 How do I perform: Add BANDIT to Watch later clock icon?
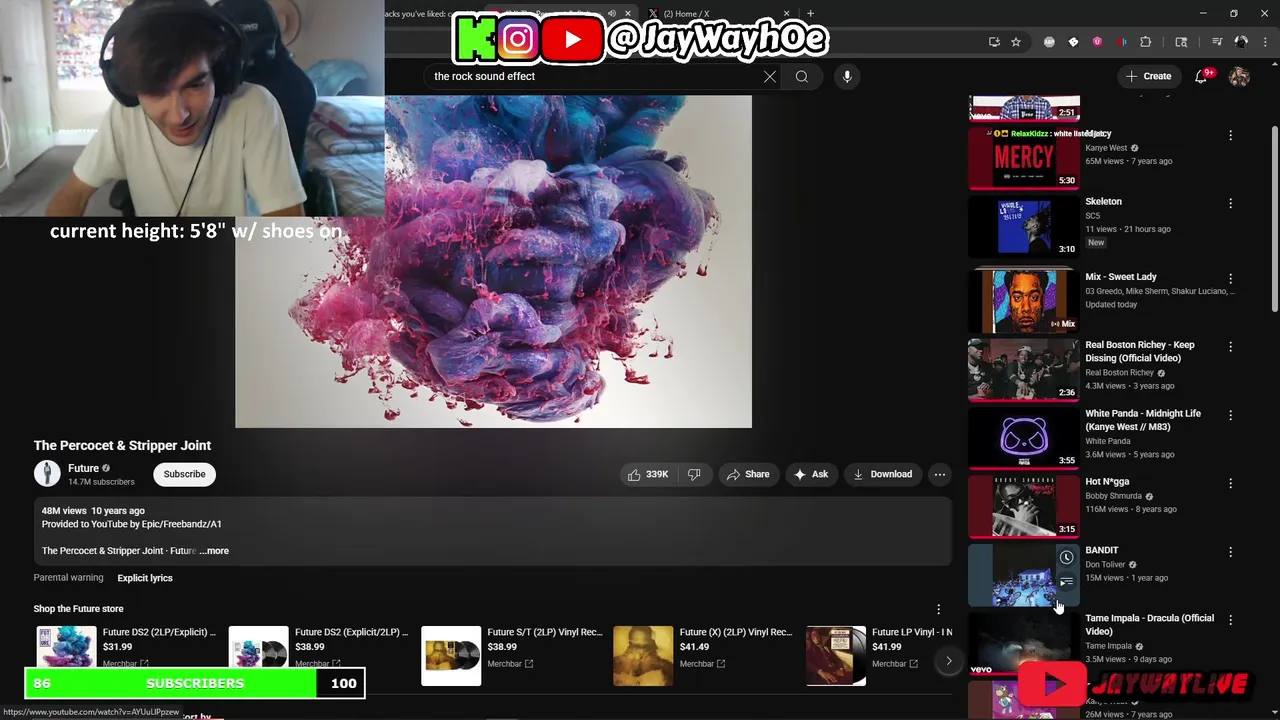1067,558
